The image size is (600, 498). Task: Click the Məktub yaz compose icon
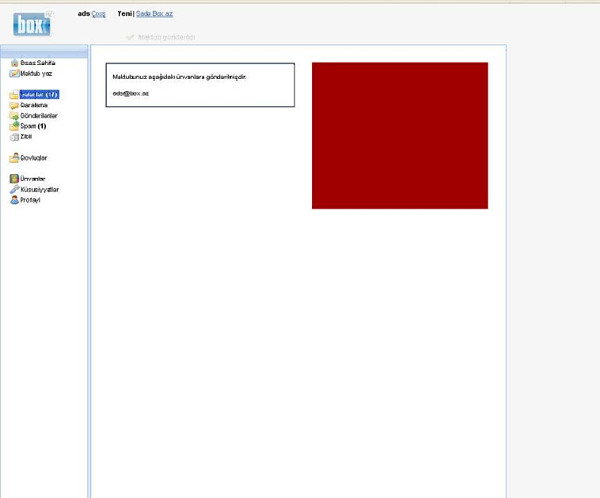(x=14, y=73)
